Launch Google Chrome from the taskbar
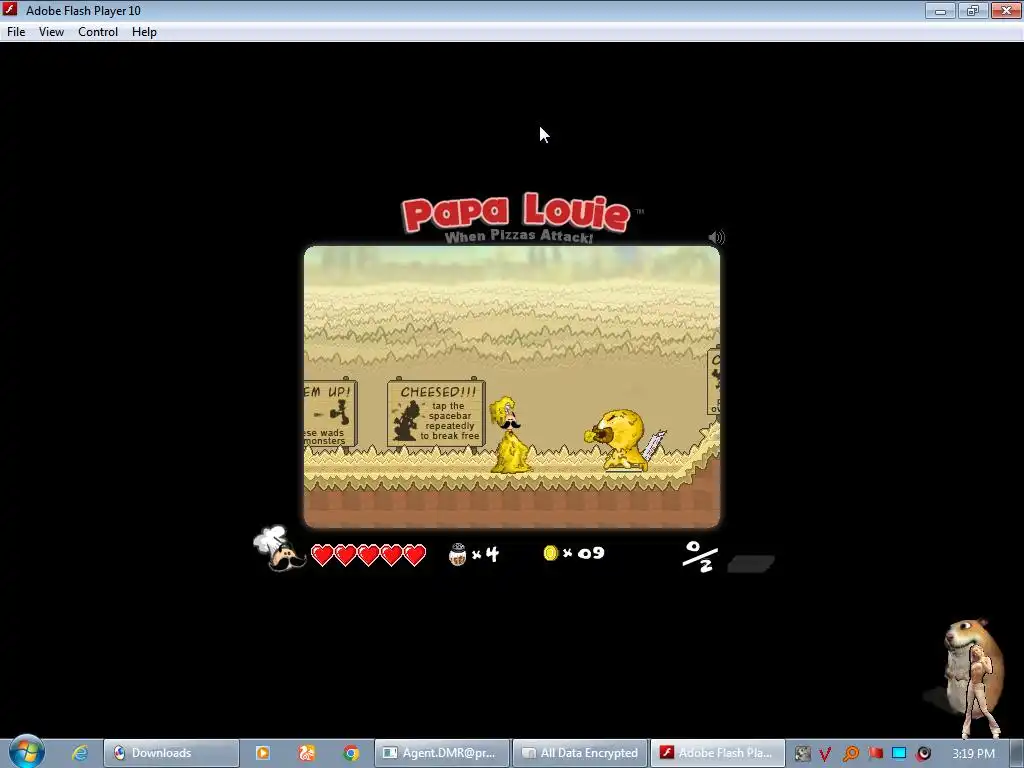 pos(351,753)
